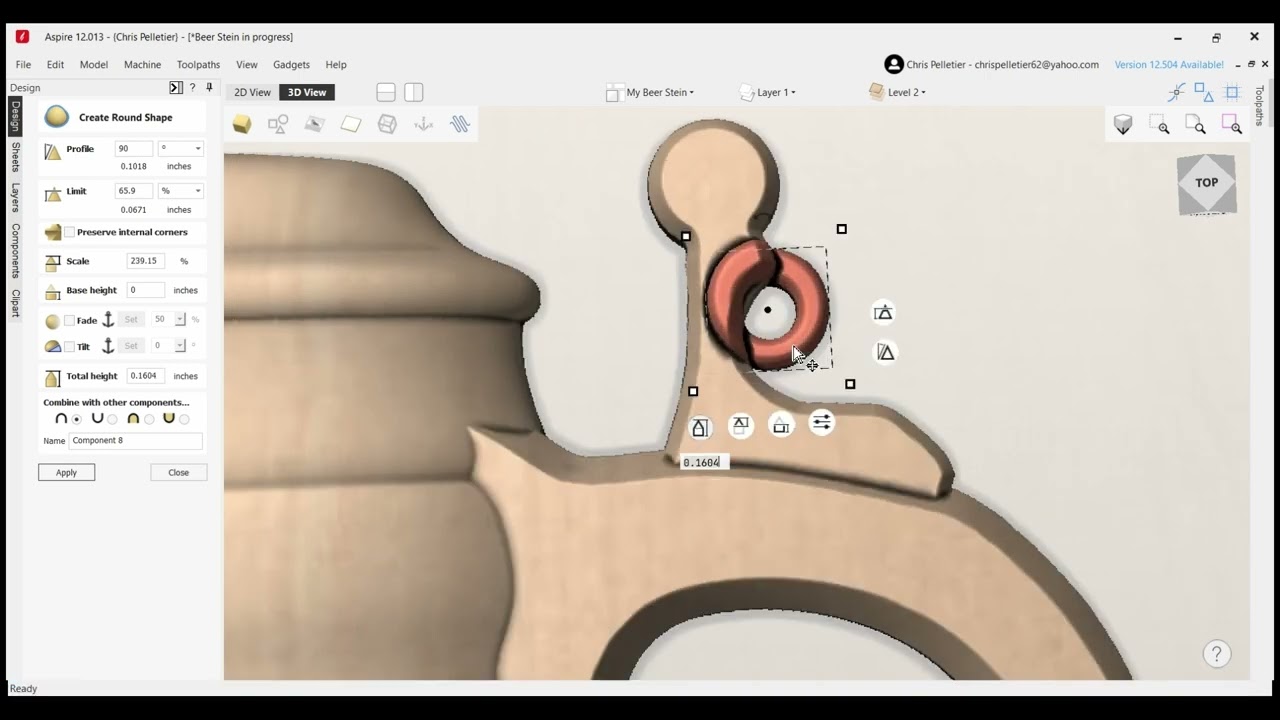Click the TOP orientation view cube
The height and width of the screenshot is (720, 1280).
tap(1207, 184)
